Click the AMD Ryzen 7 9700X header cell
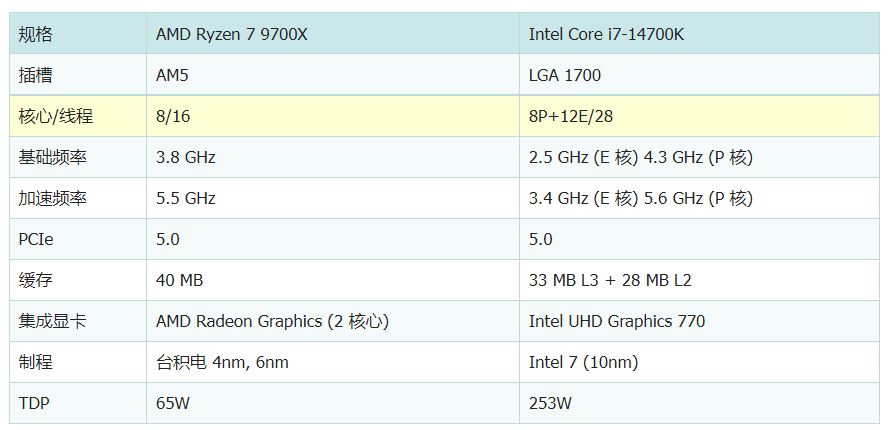 (x=232, y=35)
